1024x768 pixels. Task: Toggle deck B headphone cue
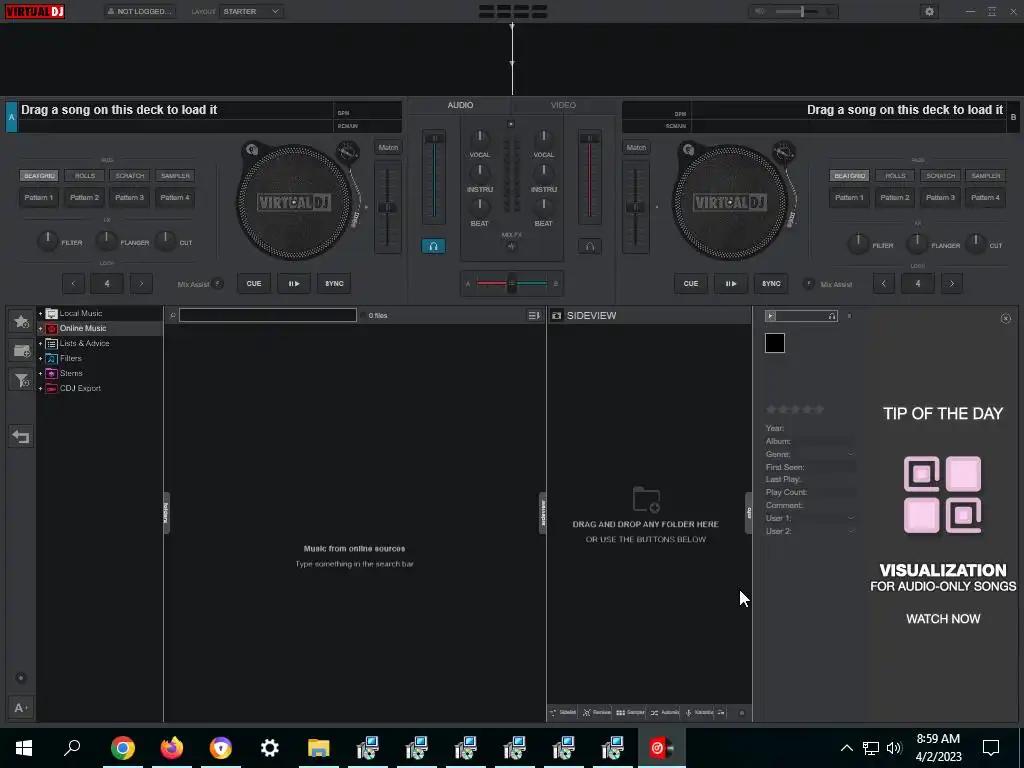tap(590, 246)
